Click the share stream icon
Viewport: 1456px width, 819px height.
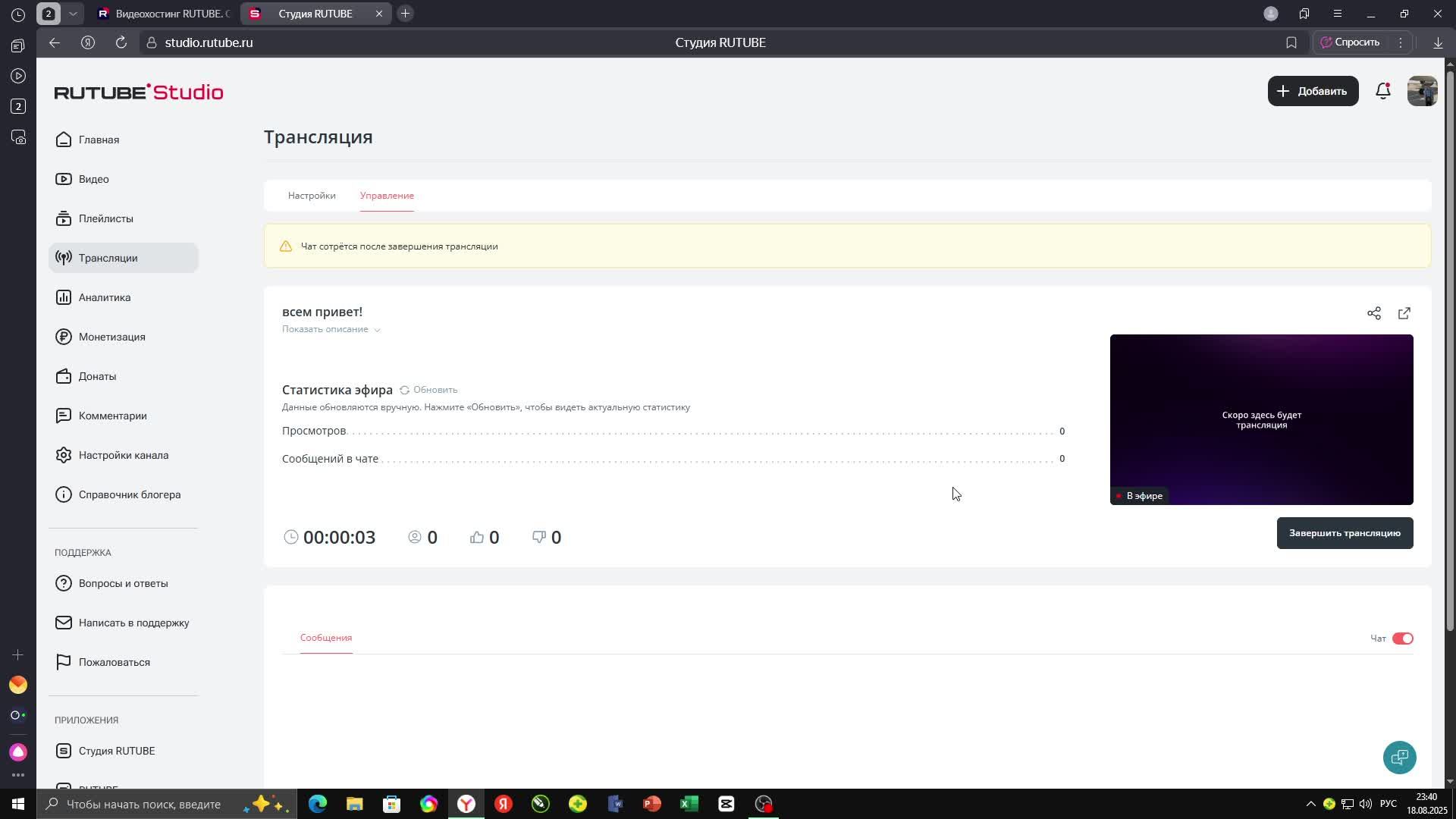point(1373,313)
